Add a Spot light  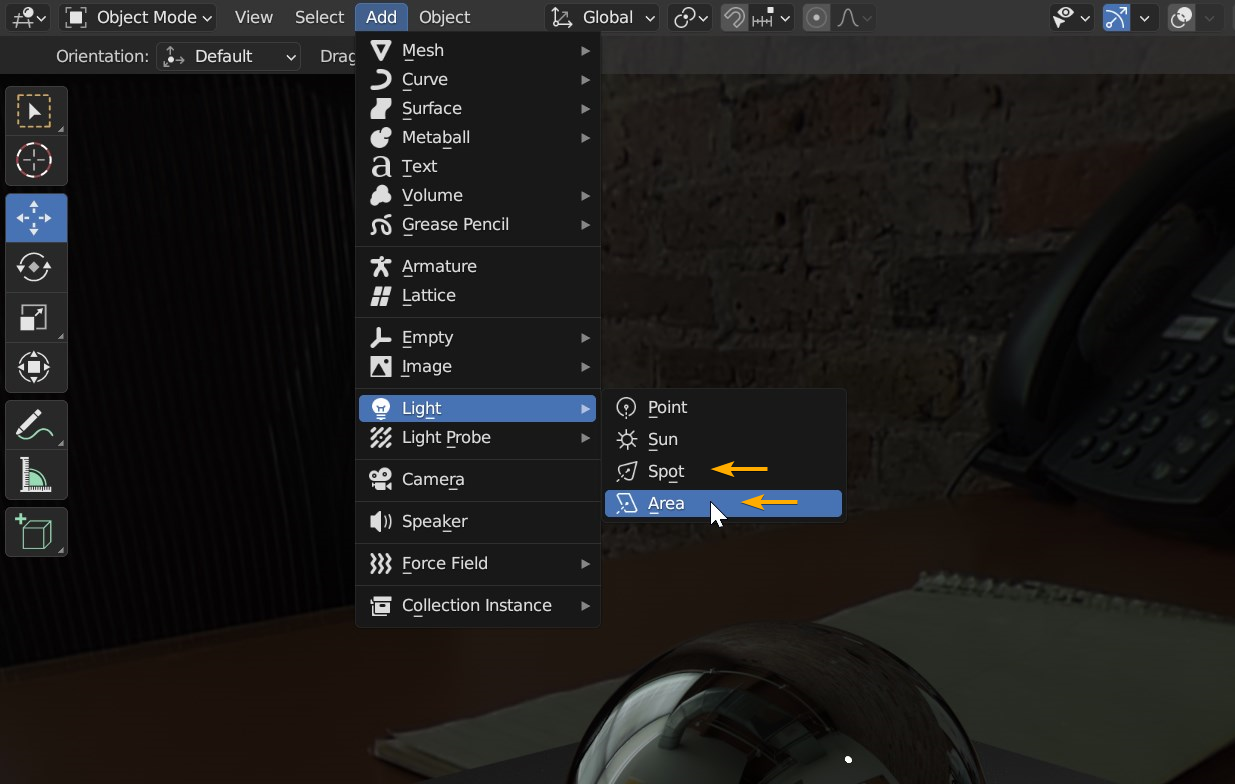[x=724, y=471]
